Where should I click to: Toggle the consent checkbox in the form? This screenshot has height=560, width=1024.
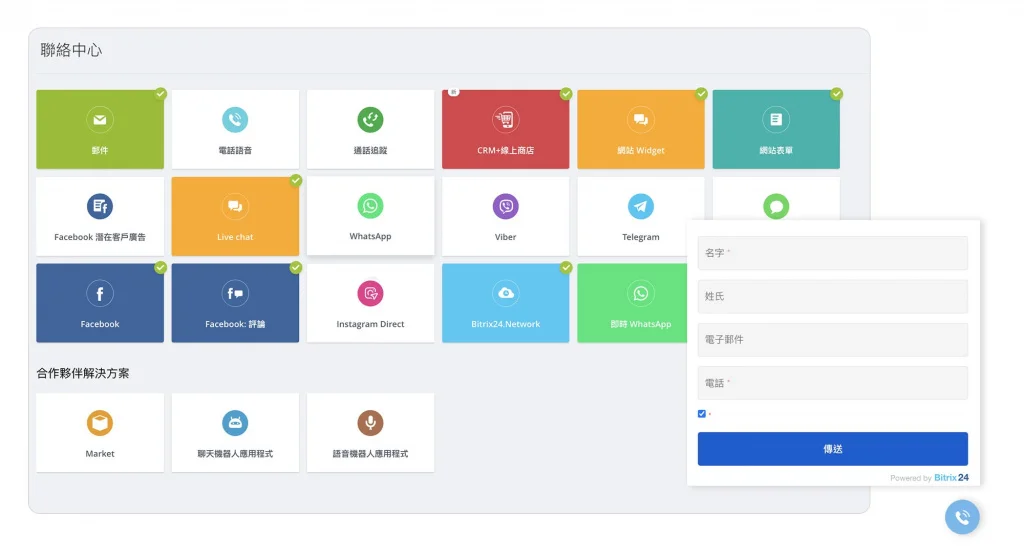tap(702, 414)
